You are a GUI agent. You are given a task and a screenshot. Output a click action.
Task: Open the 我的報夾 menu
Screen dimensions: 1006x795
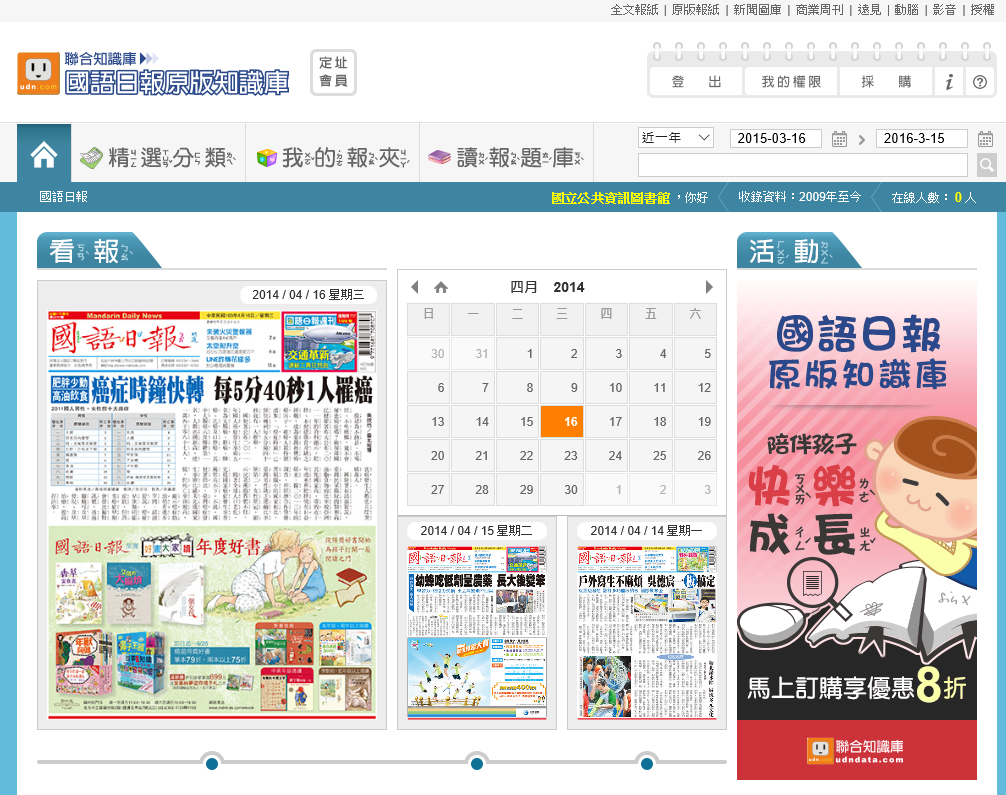click(x=333, y=157)
